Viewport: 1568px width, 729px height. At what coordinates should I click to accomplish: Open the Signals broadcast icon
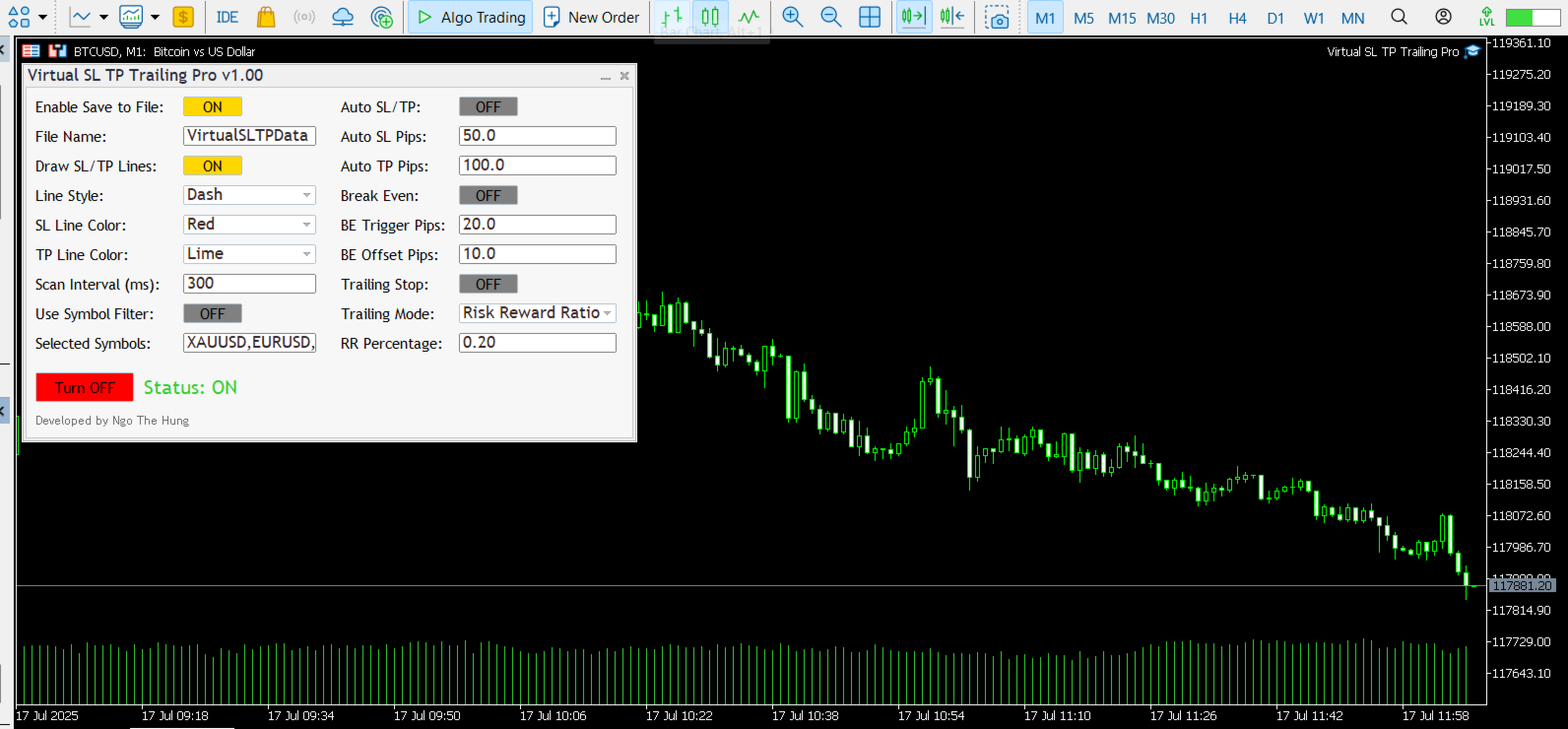point(304,17)
